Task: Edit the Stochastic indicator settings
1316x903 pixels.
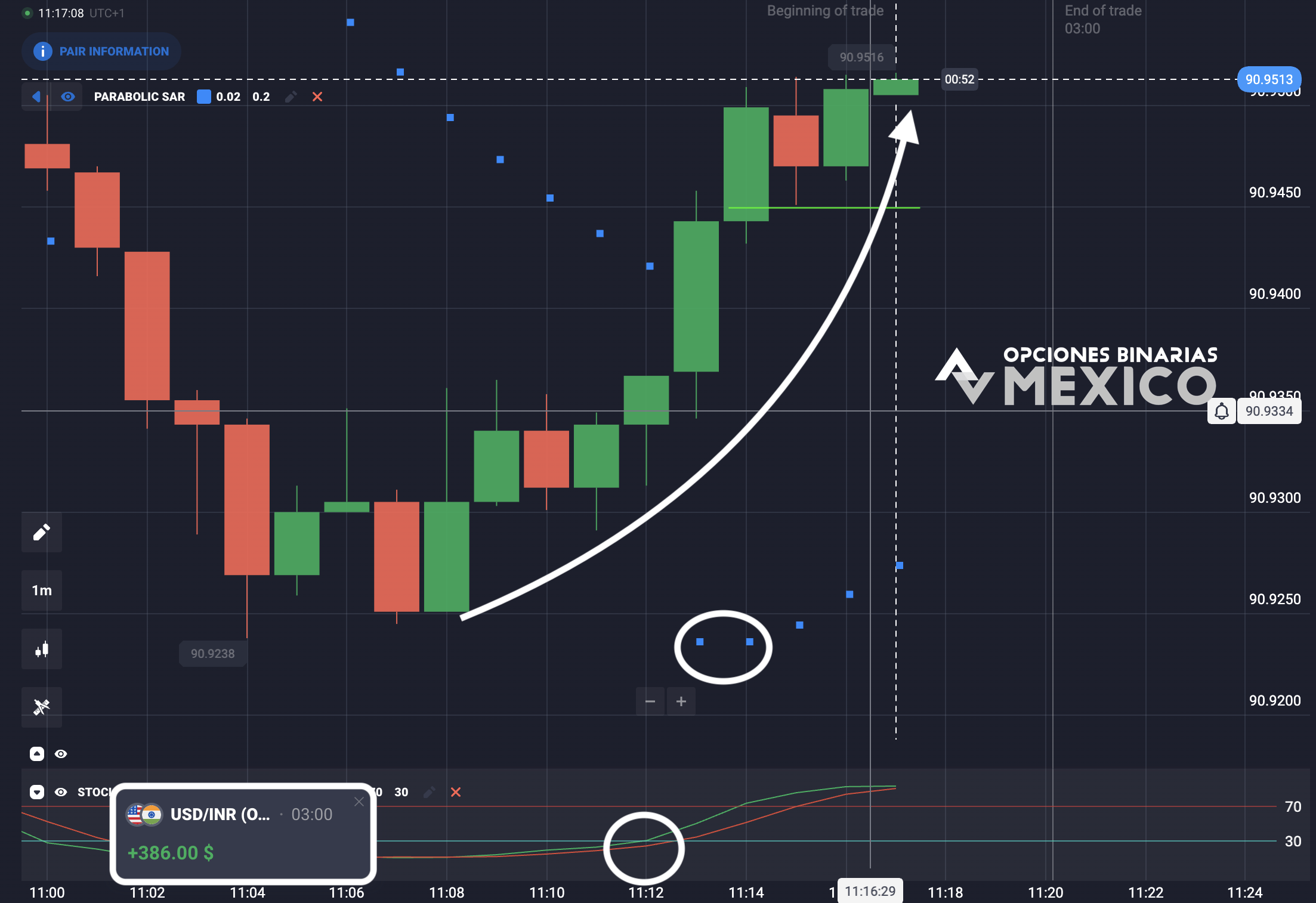Action: click(x=428, y=792)
